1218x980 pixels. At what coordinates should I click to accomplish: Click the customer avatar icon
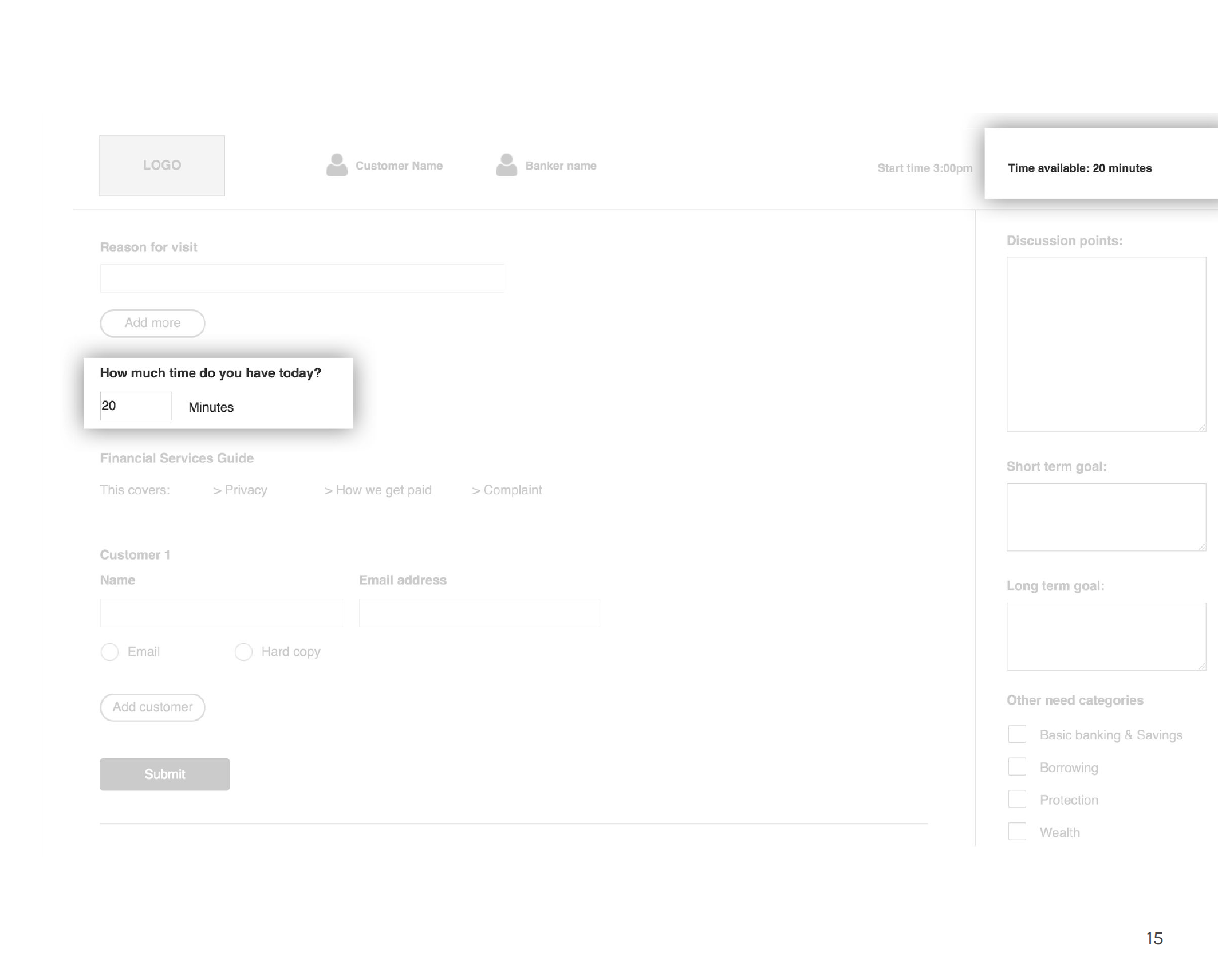click(337, 165)
